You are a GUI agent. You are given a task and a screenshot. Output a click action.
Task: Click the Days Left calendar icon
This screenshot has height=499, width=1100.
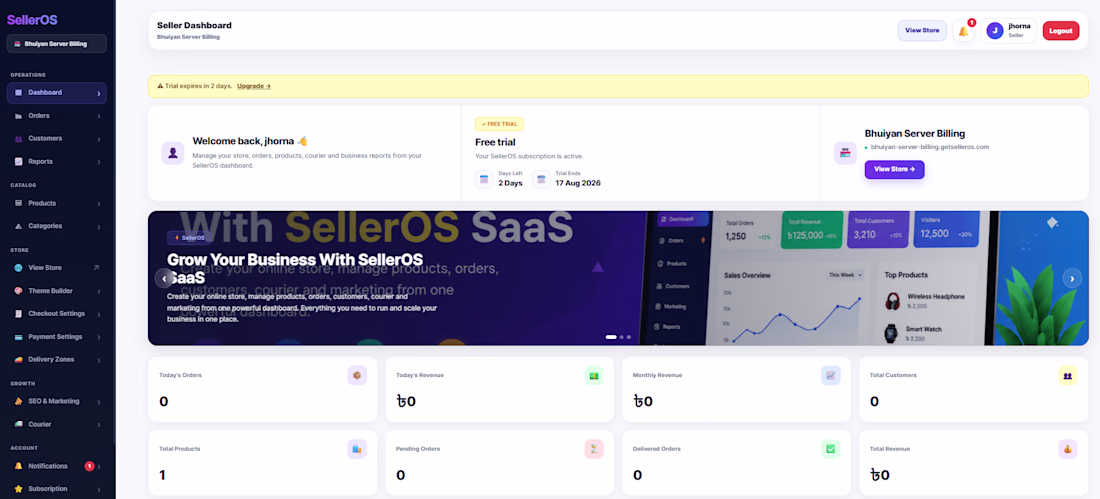coord(484,180)
